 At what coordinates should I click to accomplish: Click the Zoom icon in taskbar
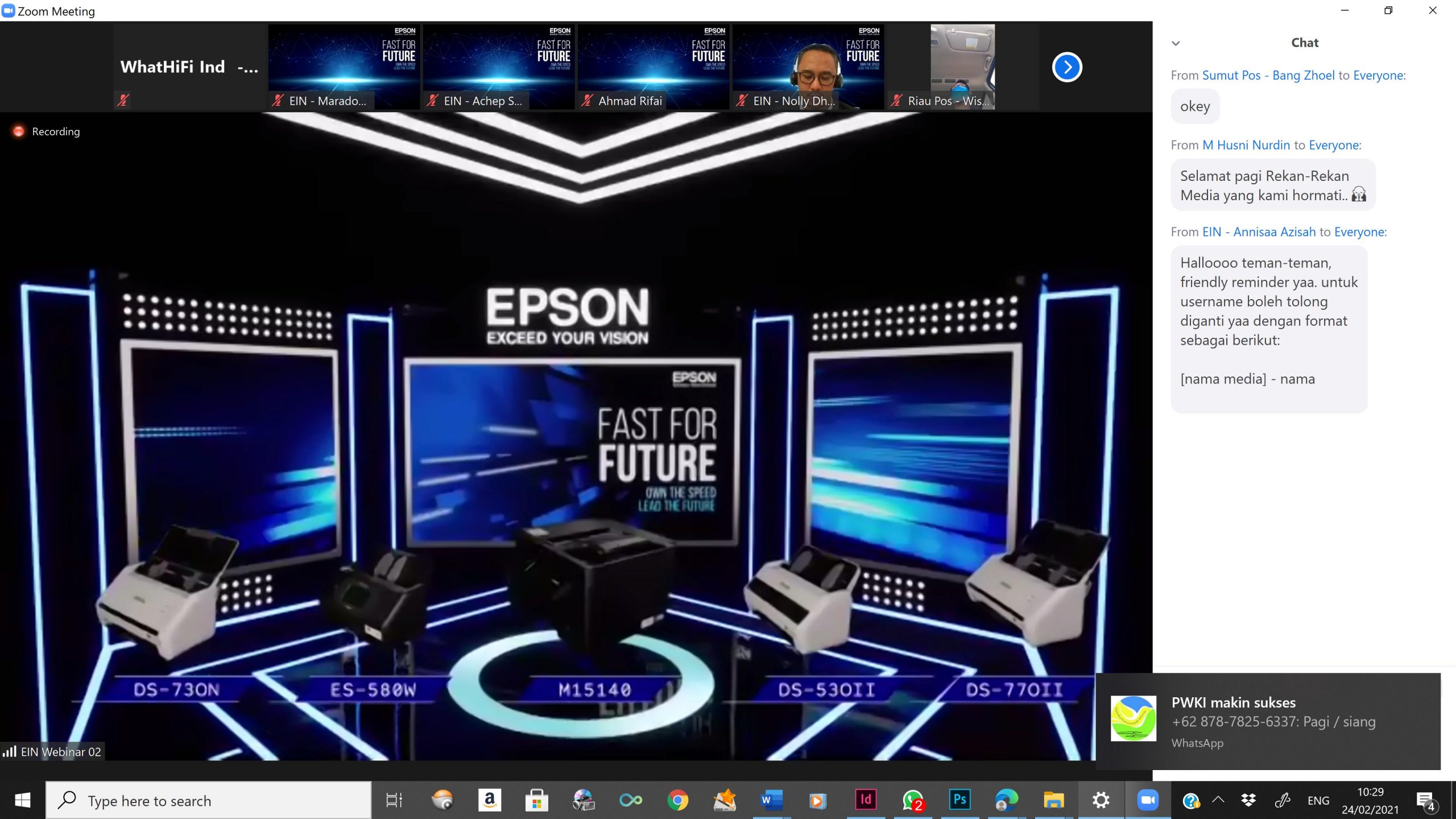(x=1147, y=800)
